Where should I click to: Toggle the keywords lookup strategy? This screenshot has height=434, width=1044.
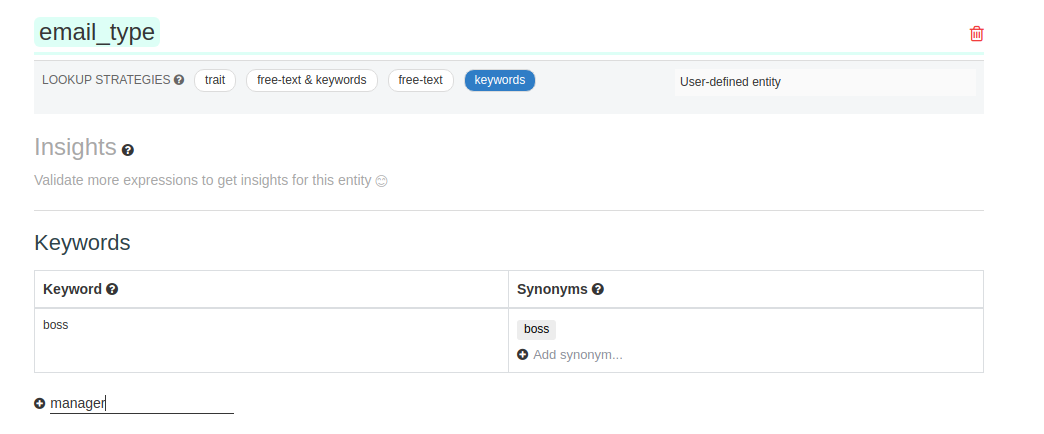[499, 80]
